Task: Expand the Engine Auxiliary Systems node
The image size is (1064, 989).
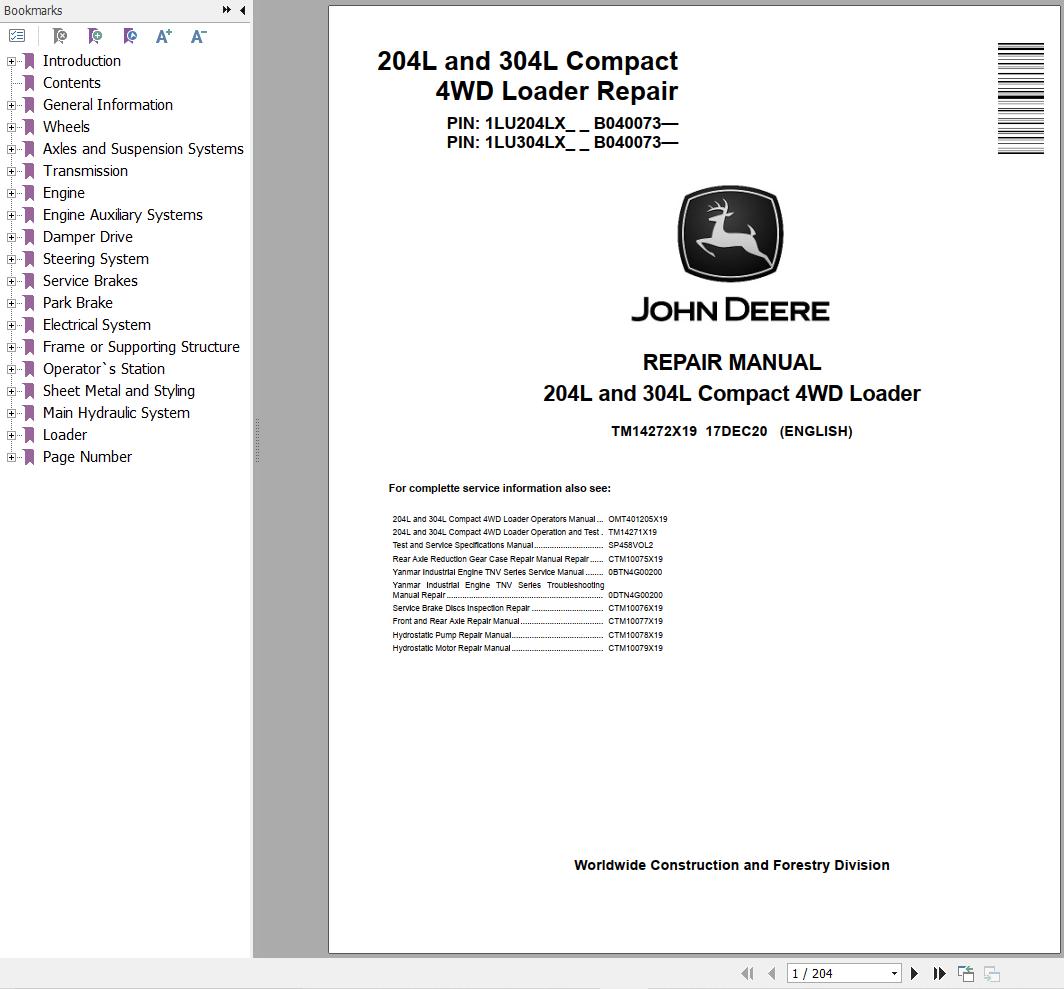Action: pos(11,215)
